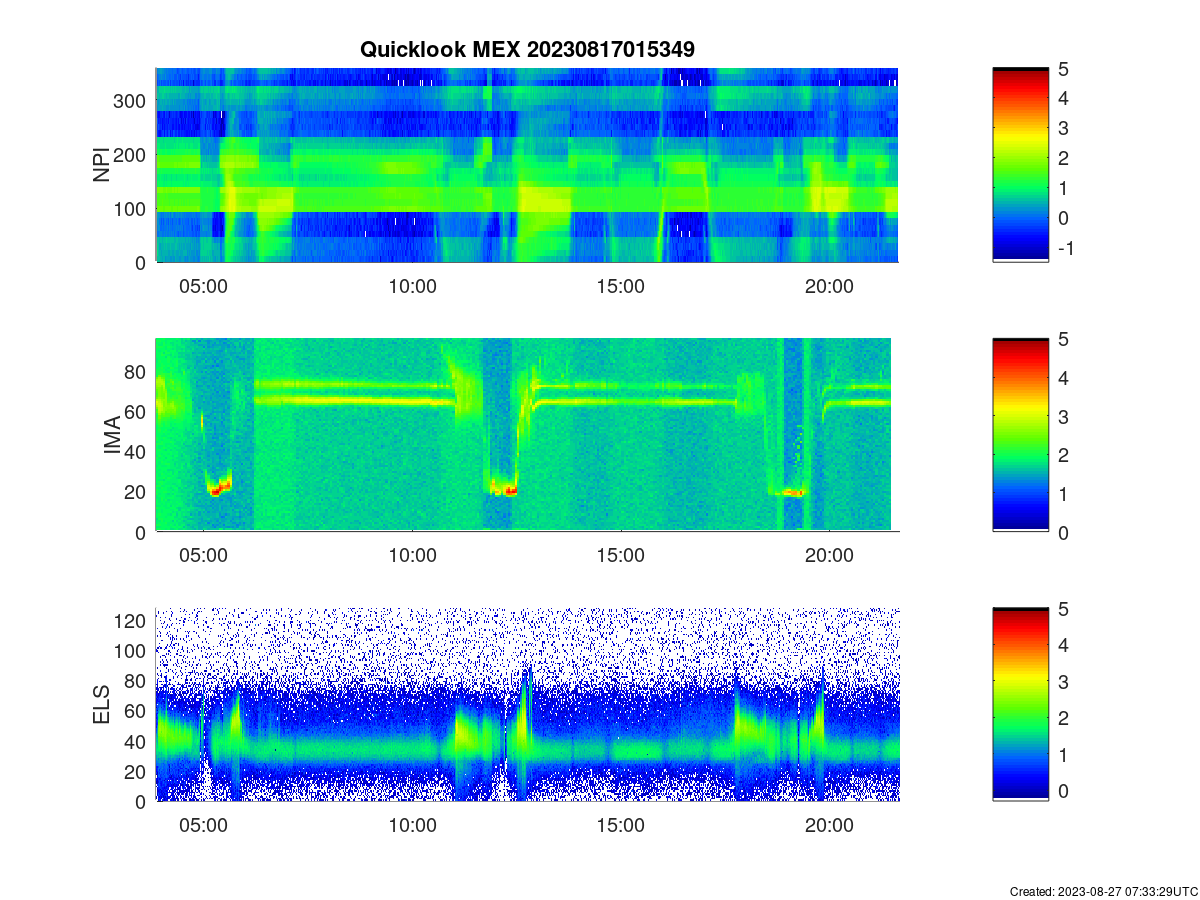This screenshot has width=1200, height=900.
Task: Click the 2 label on IMA color bar
Action: (1064, 455)
